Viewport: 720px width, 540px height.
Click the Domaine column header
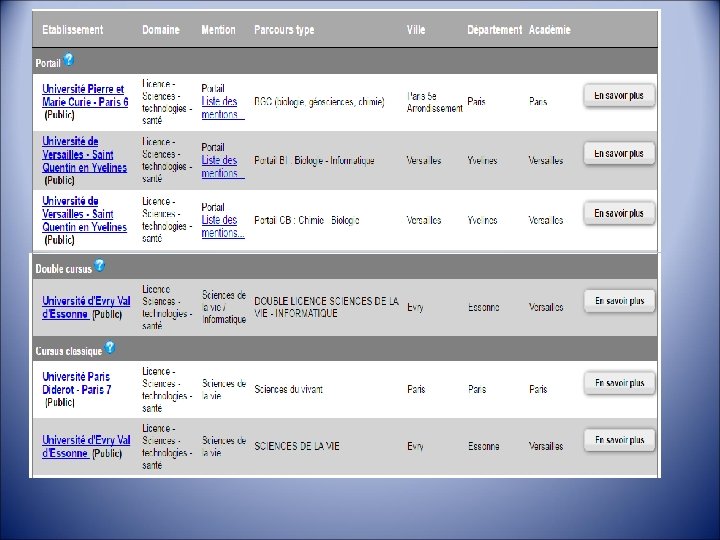(x=161, y=30)
